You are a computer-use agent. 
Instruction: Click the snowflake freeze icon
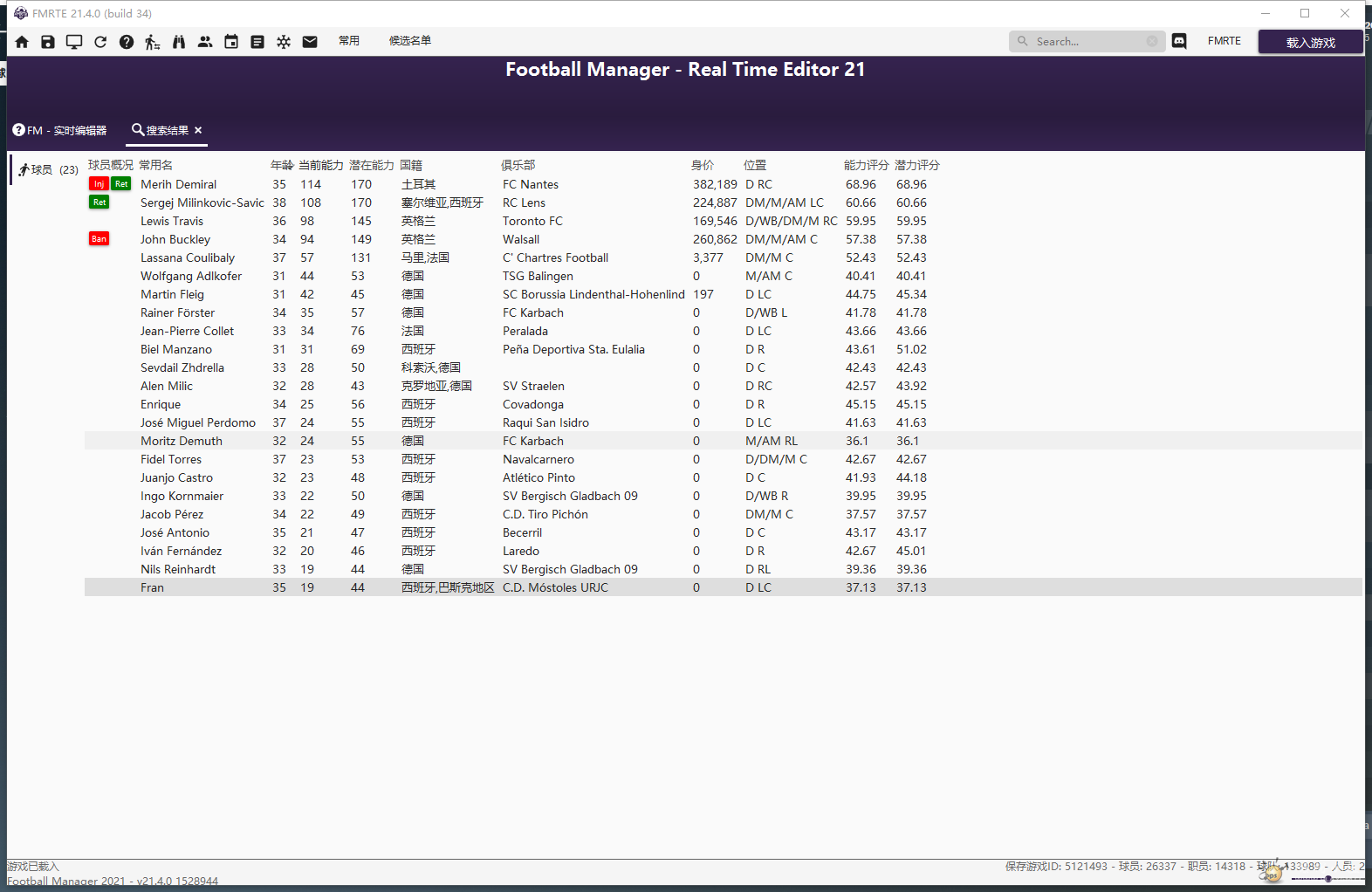(284, 42)
